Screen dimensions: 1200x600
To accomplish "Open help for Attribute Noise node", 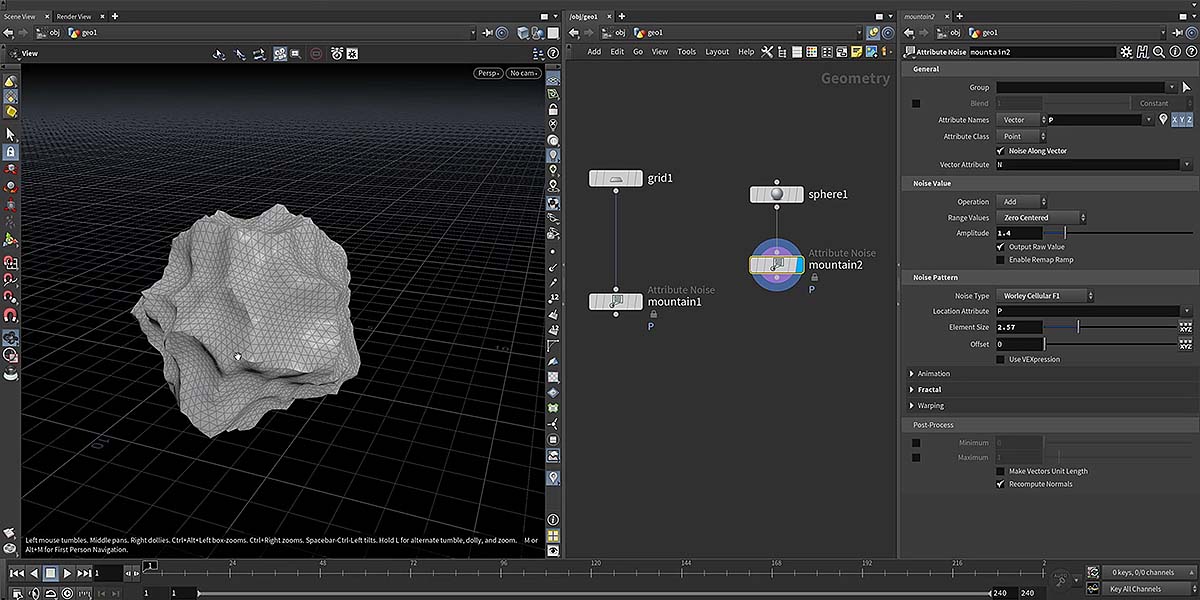I will 1189,52.
